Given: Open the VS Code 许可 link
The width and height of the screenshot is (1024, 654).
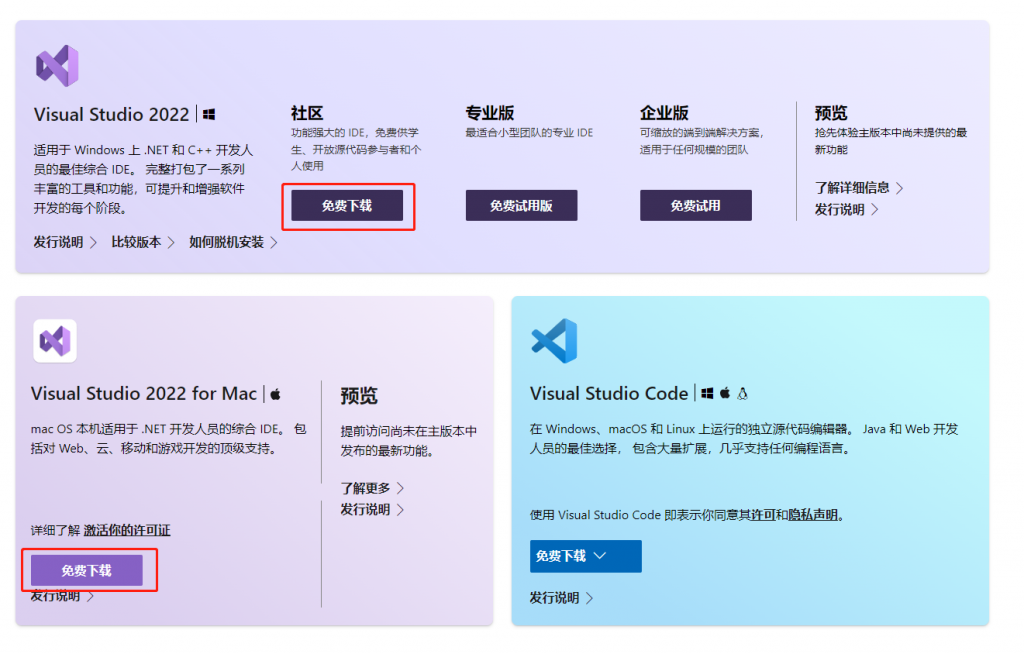Looking at the screenshot, I should [763, 515].
